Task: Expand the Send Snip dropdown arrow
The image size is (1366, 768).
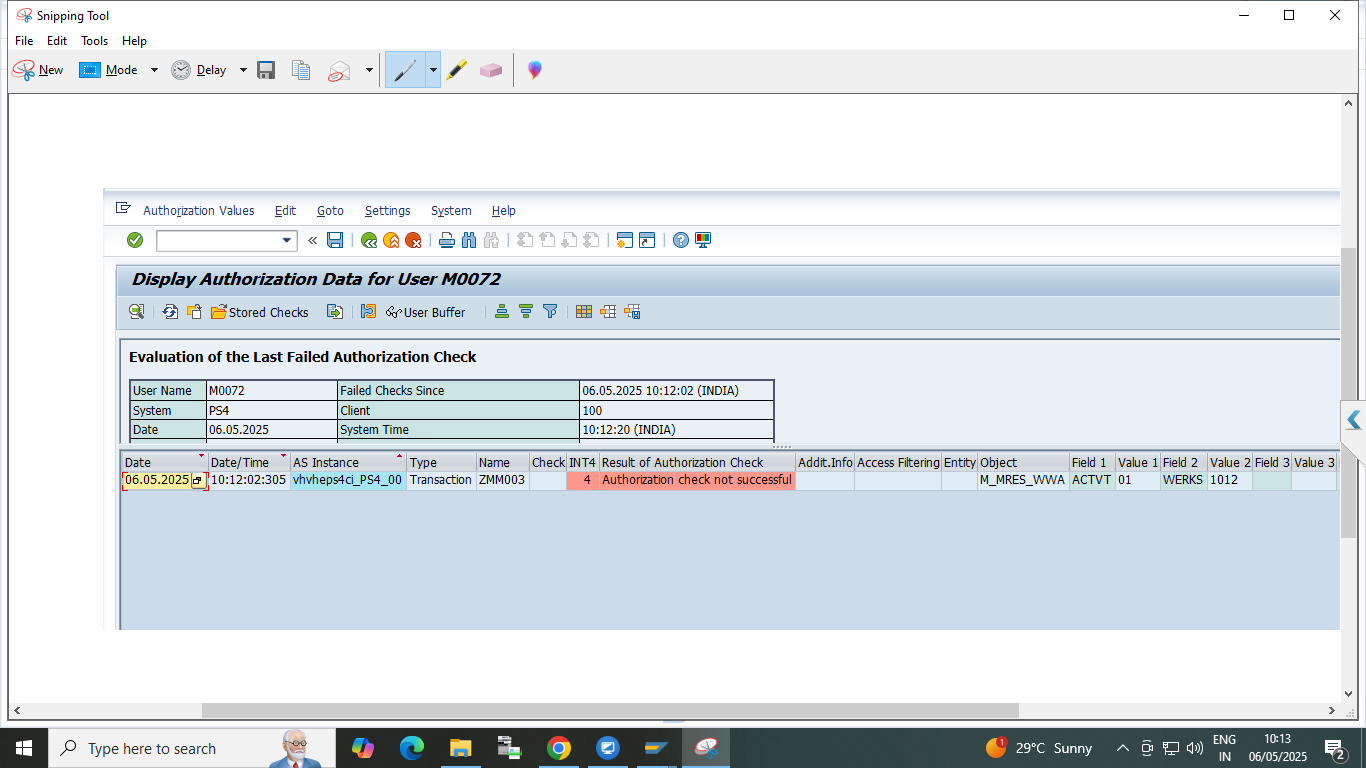Action: 369,70
